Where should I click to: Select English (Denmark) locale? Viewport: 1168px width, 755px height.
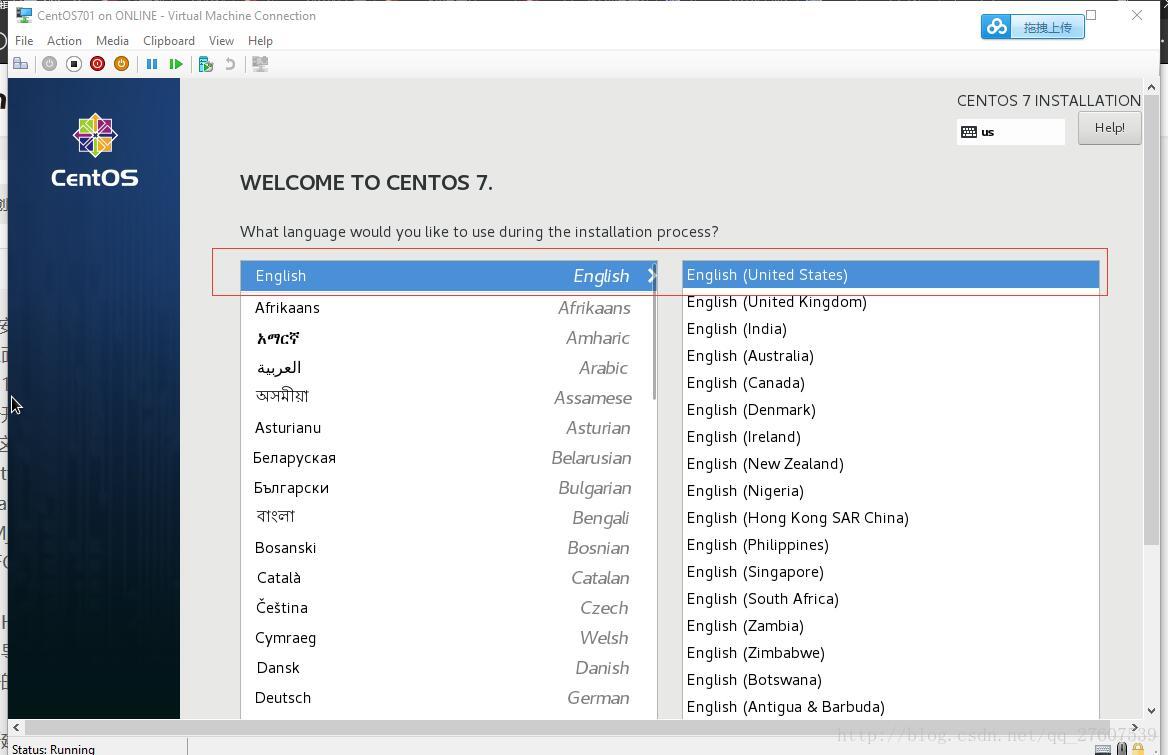click(x=890, y=410)
